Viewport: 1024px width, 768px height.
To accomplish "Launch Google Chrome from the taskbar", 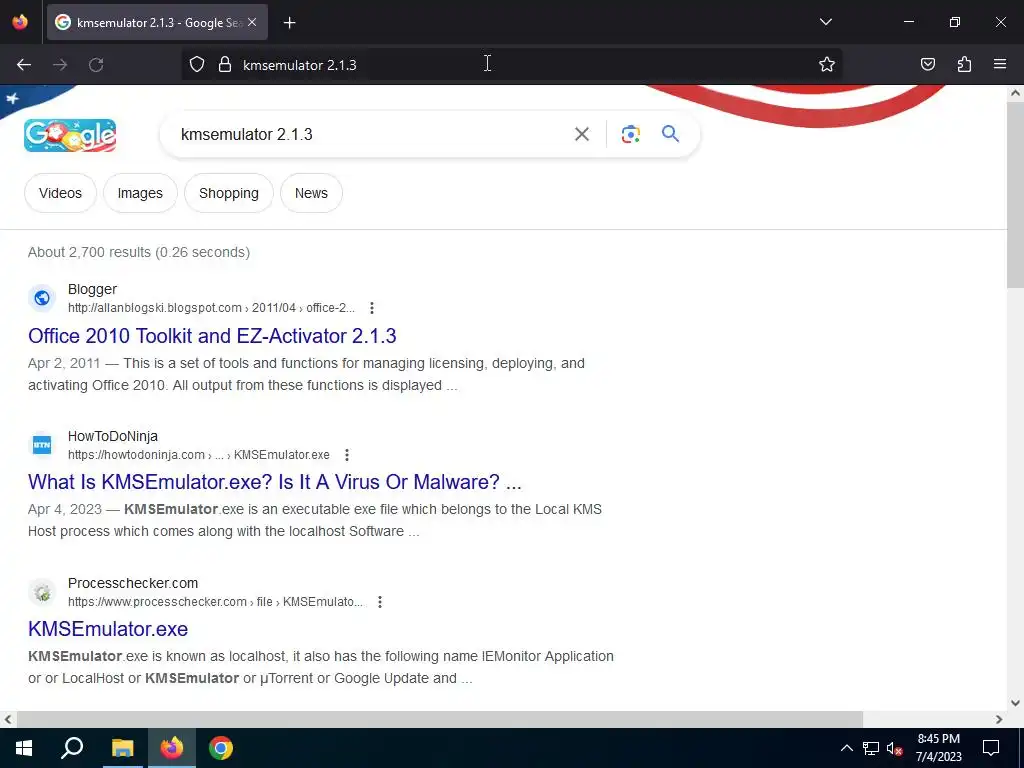I will point(221,748).
